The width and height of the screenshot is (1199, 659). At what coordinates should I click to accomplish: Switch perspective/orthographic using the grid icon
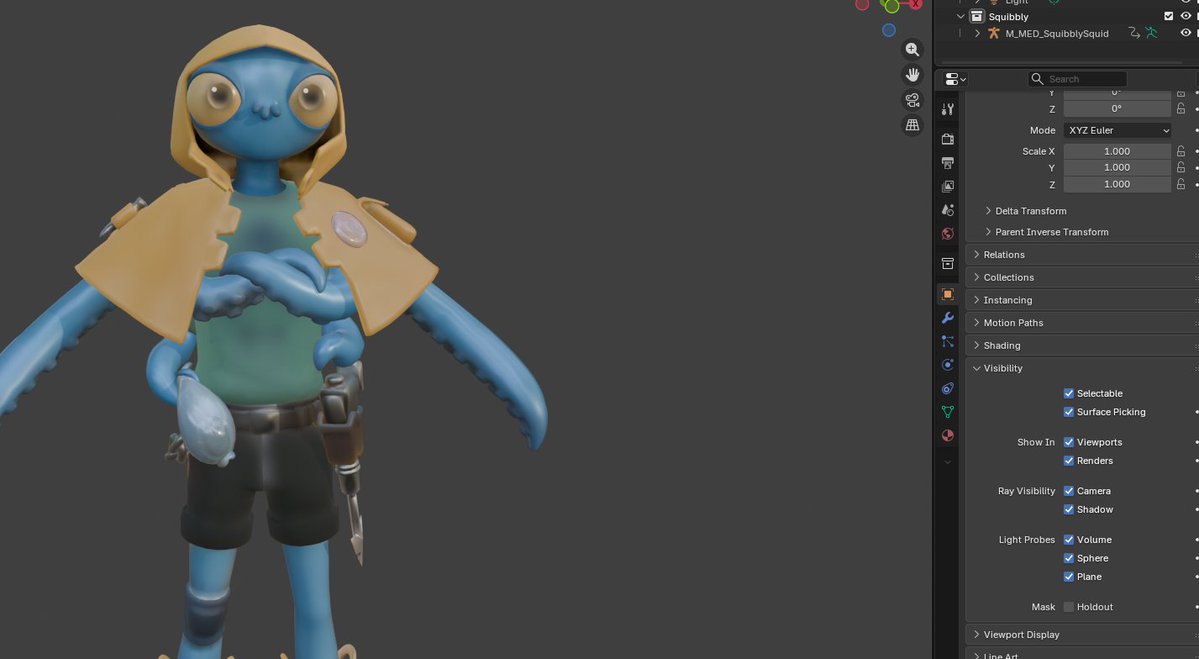pyautogui.click(x=912, y=125)
